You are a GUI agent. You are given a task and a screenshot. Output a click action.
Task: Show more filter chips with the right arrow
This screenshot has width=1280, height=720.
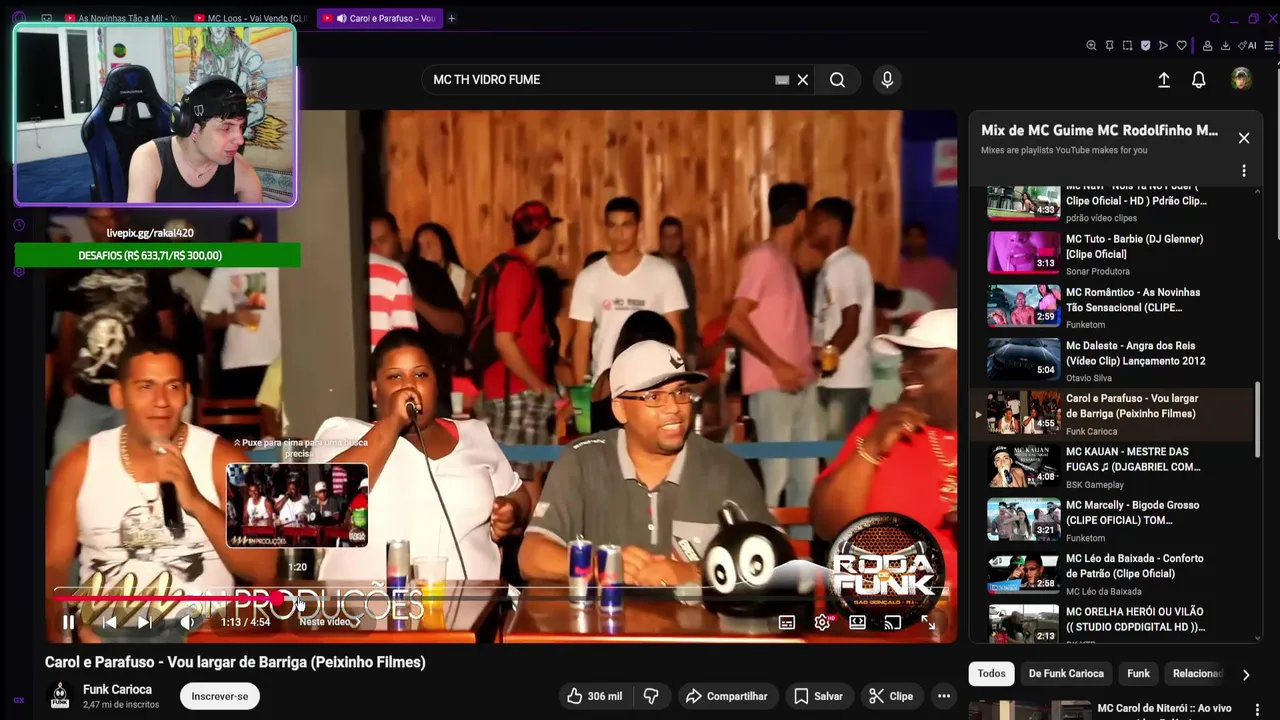point(1245,675)
